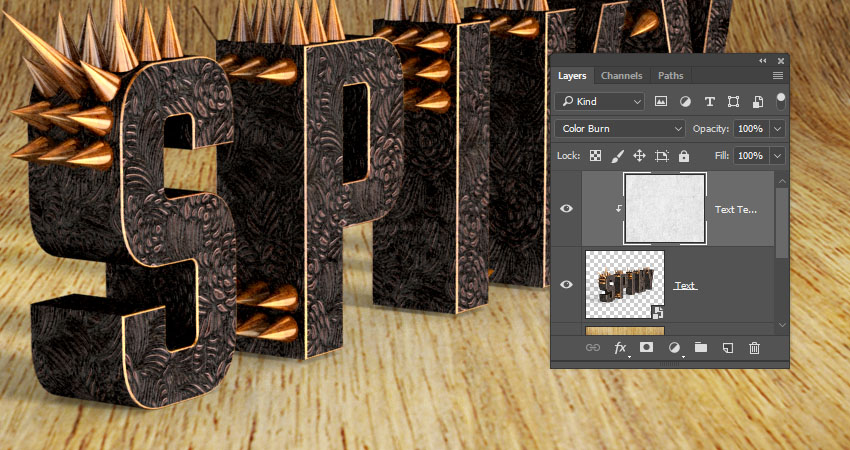
Task: Click the Fill value field
Action: 751,156
